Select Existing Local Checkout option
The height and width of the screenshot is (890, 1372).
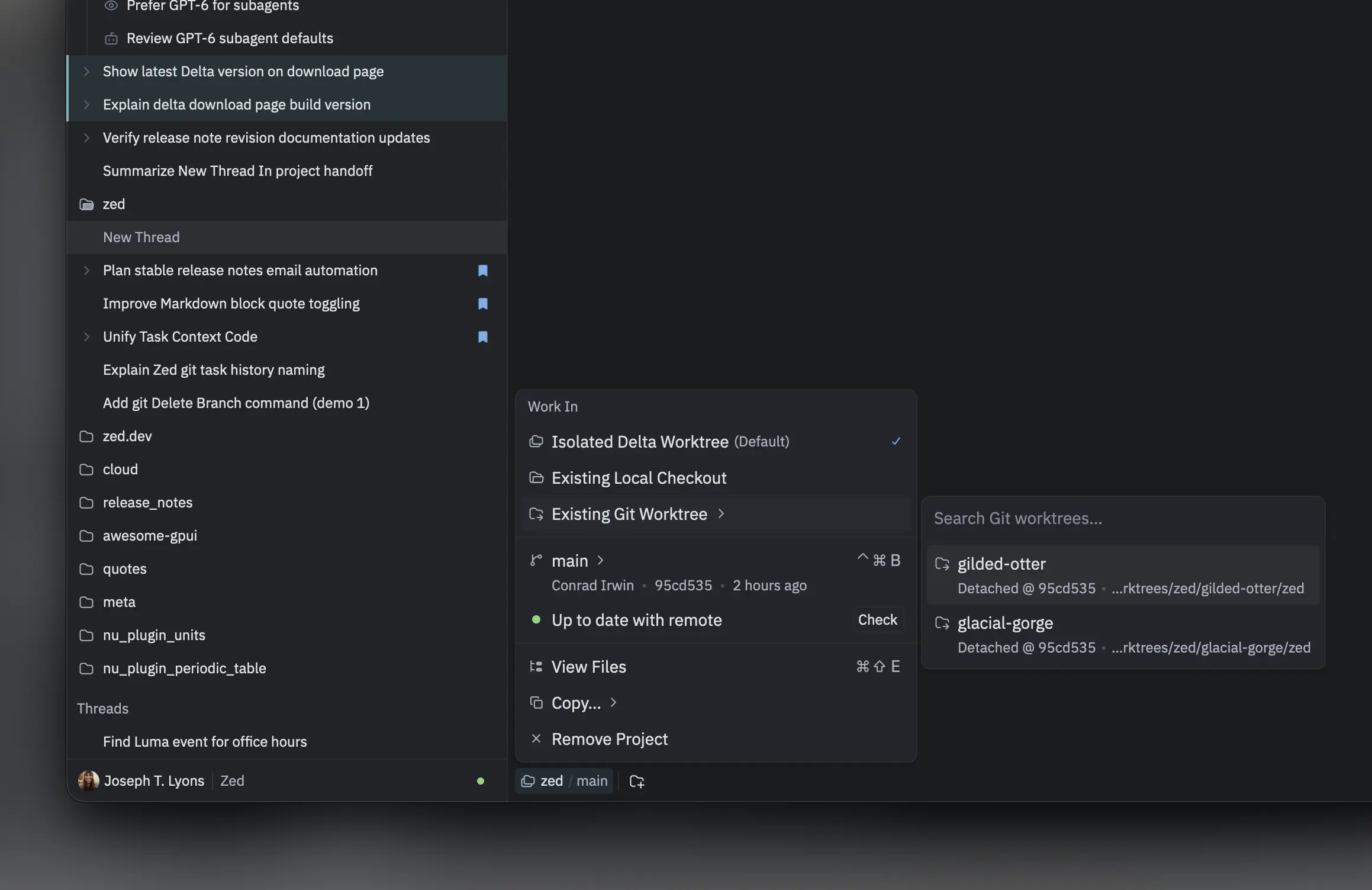point(715,478)
